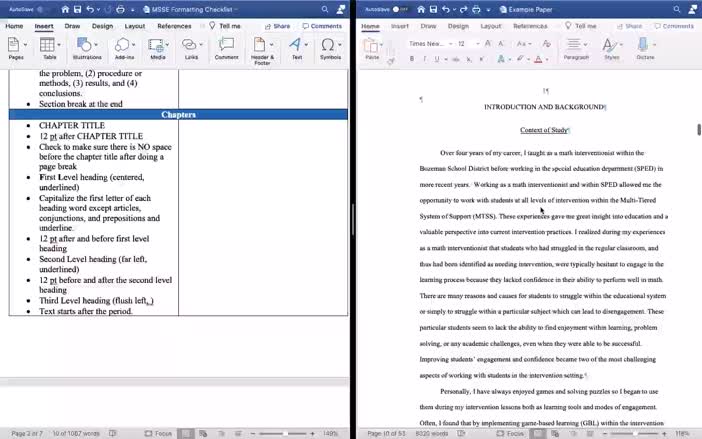Toggle Bold formatting in Example Paper
This screenshot has width=702, height=439.
[411, 59]
